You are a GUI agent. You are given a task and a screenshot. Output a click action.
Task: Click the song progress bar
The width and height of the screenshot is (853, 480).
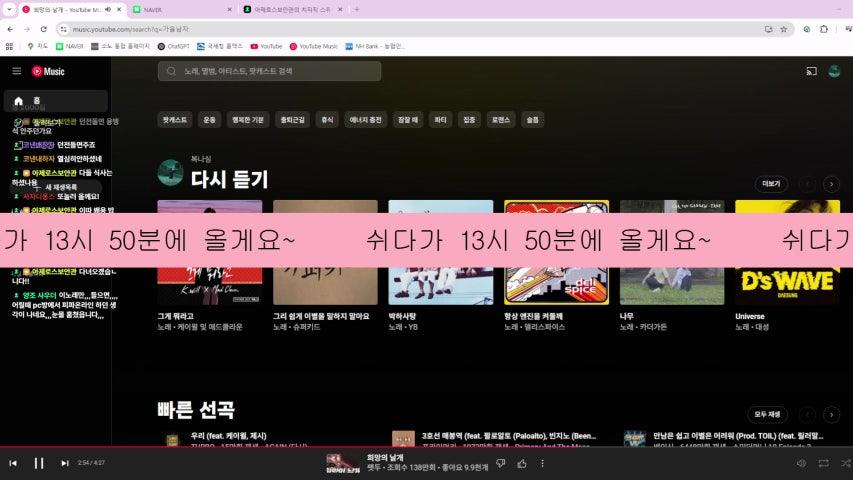(400, 447)
